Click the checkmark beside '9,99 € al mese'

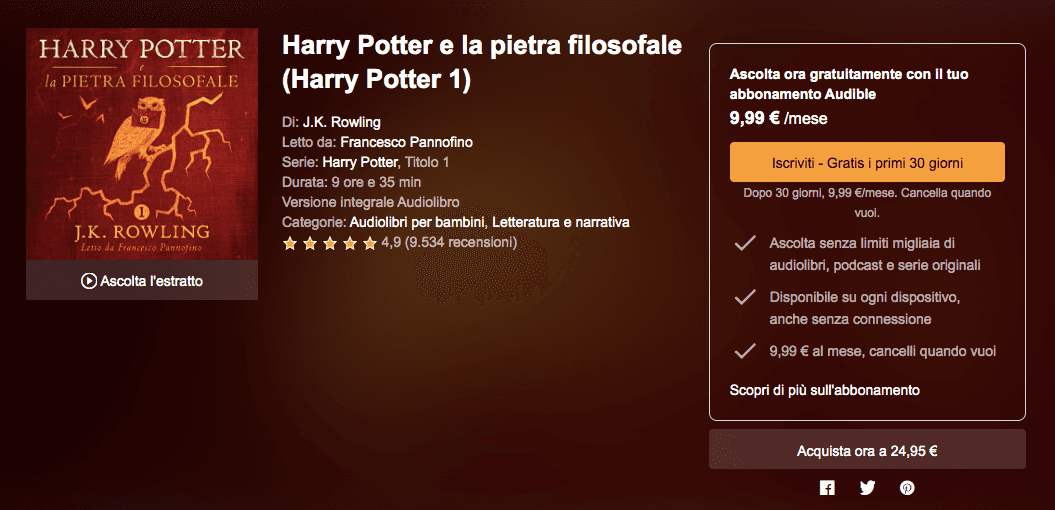tap(744, 351)
